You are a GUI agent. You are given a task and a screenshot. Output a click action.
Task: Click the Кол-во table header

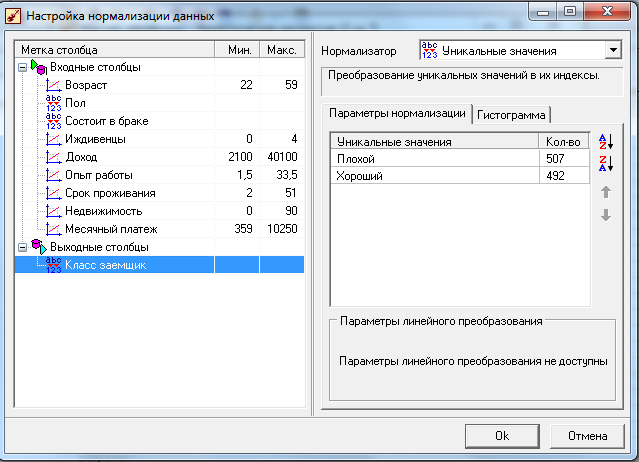pos(564,141)
